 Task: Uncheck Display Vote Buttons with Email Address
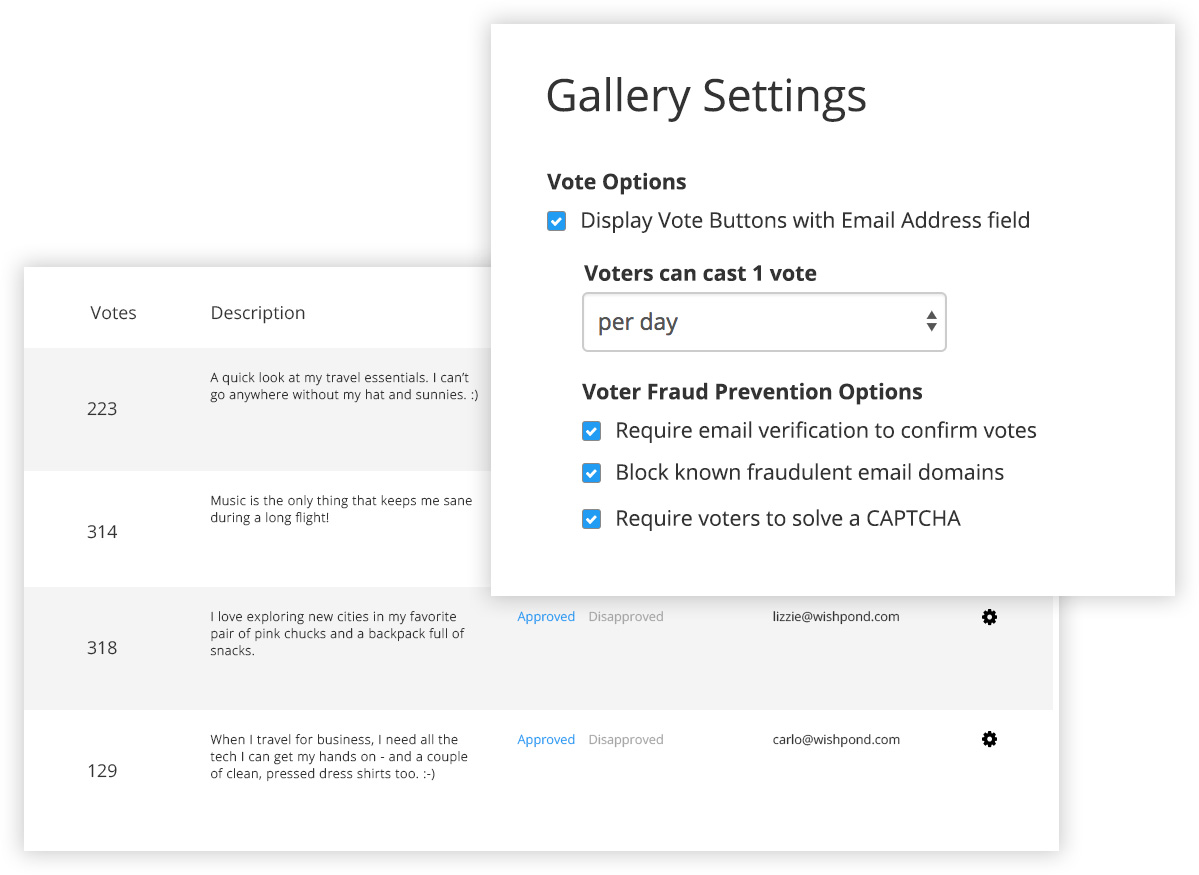[557, 221]
